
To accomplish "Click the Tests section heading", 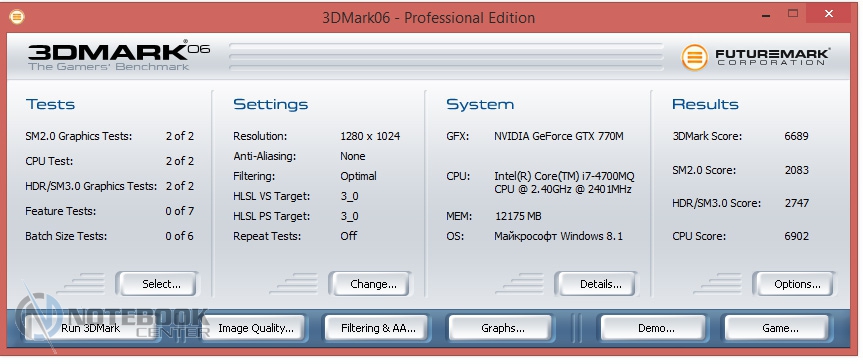I will 50,105.
